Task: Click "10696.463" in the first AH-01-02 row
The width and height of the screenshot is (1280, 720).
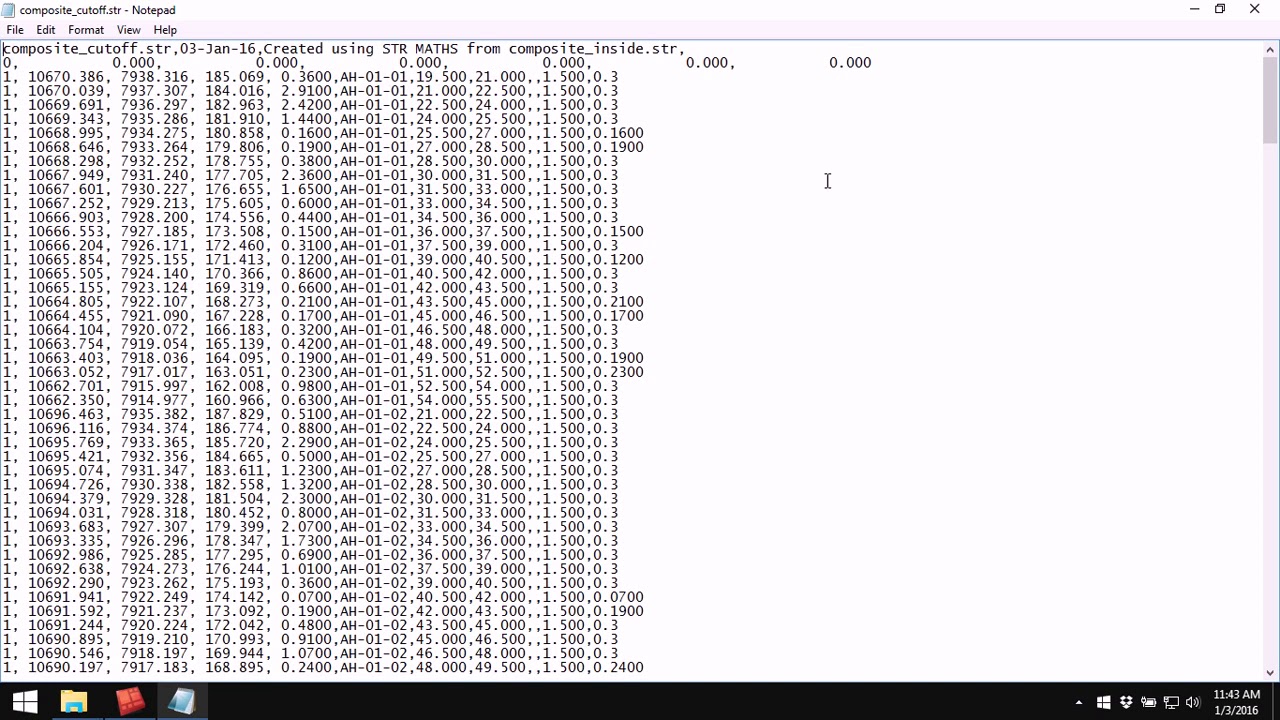Action: (x=66, y=414)
